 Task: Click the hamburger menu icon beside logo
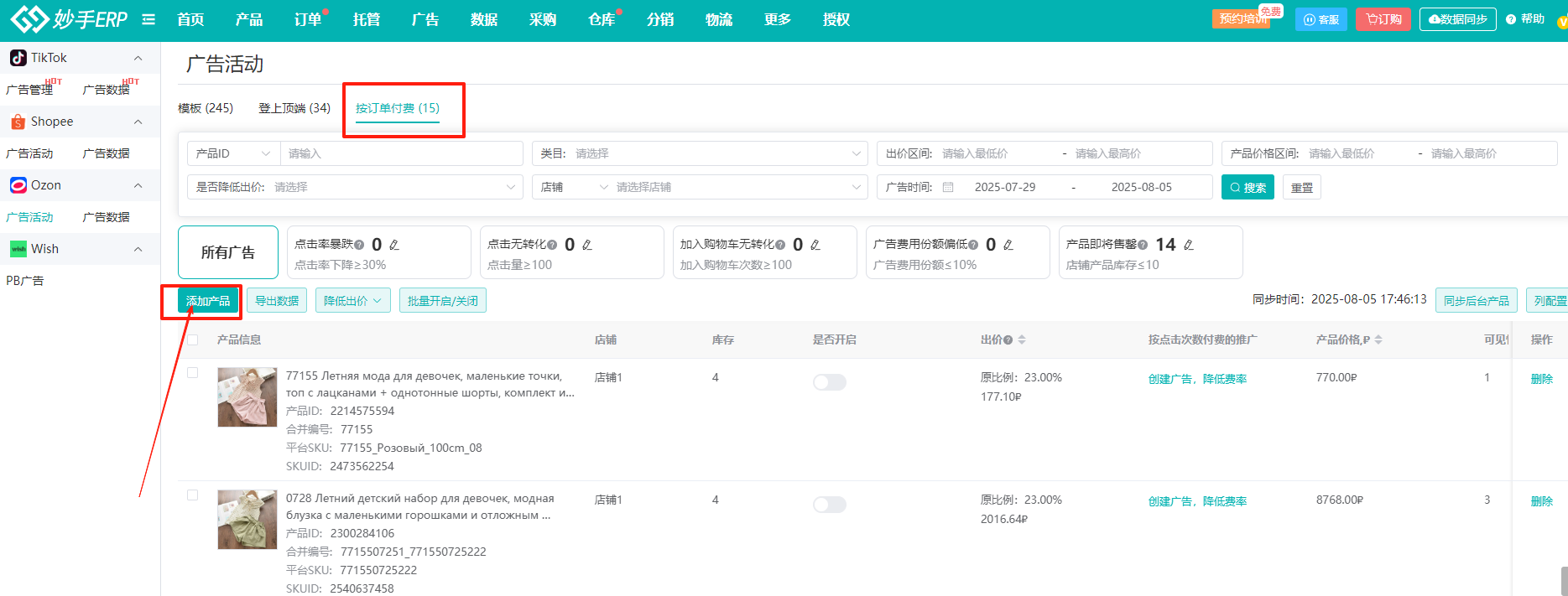click(148, 19)
